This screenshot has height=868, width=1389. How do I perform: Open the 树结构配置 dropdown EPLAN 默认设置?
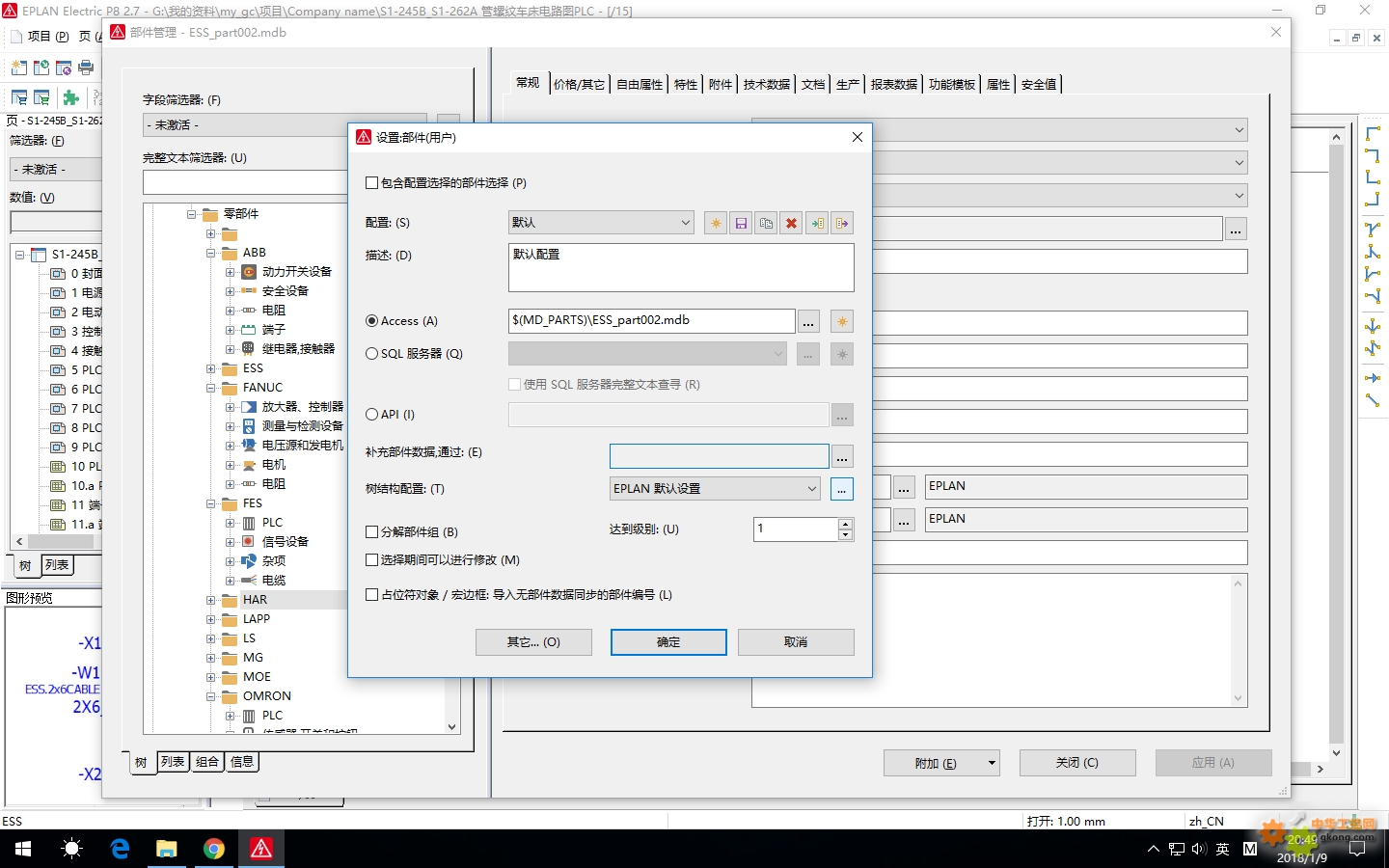(x=715, y=489)
